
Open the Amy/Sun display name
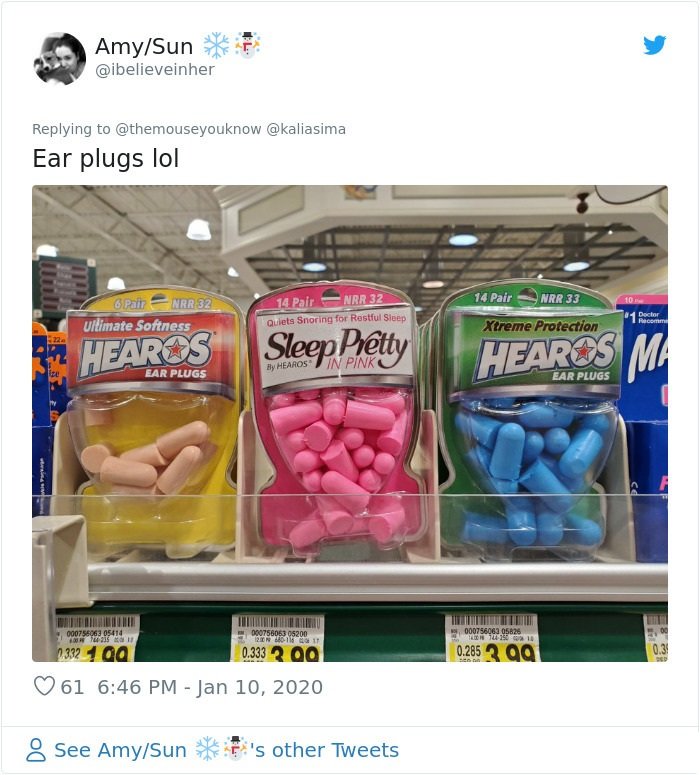pos(144,46)
